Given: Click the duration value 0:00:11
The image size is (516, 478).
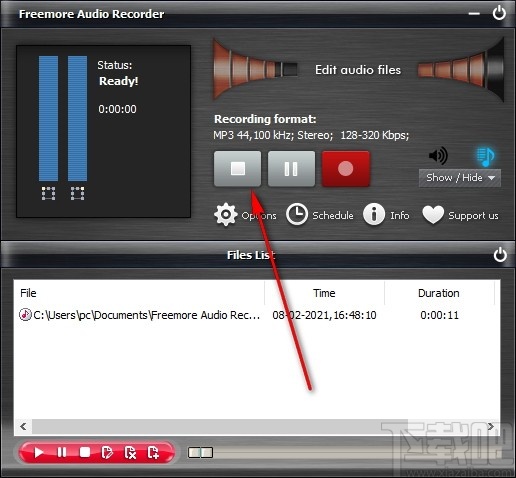Looking at the screenshot, I should point(439,315).
